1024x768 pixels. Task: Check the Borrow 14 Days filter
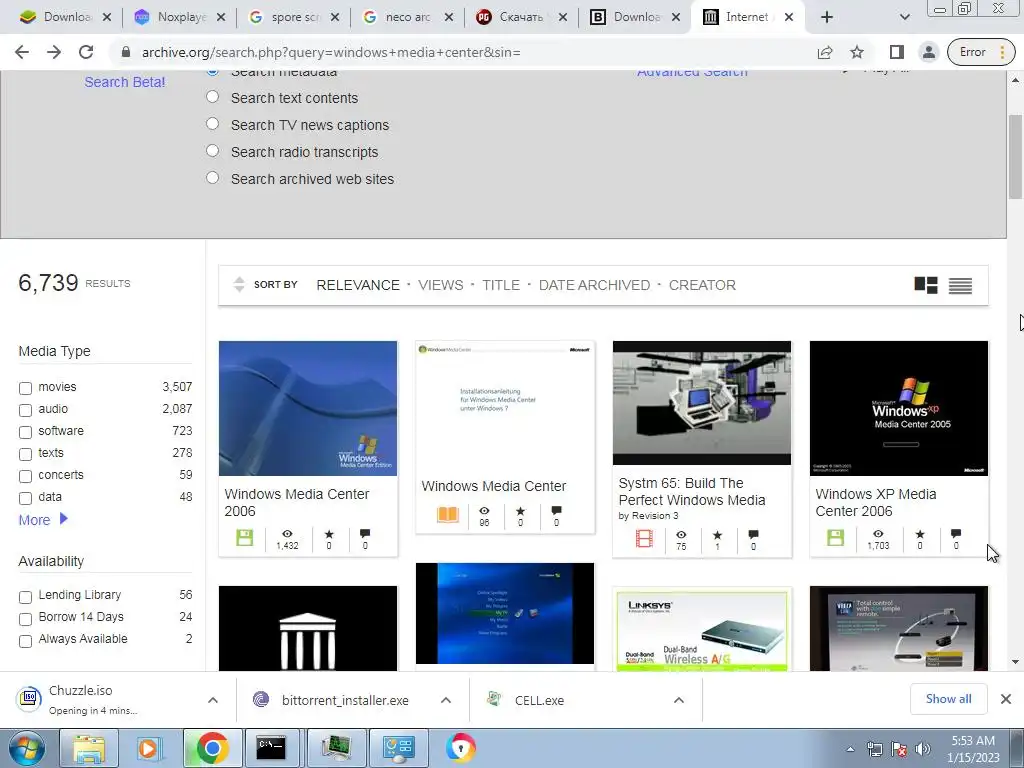click(25, 618)
